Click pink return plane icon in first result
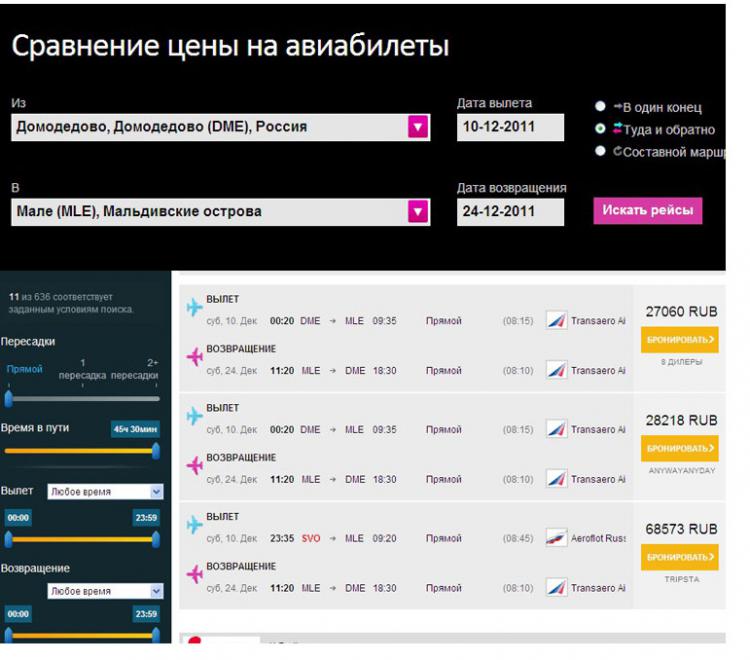The width and height of the screenshot is (750, 660). pos(194,357)
